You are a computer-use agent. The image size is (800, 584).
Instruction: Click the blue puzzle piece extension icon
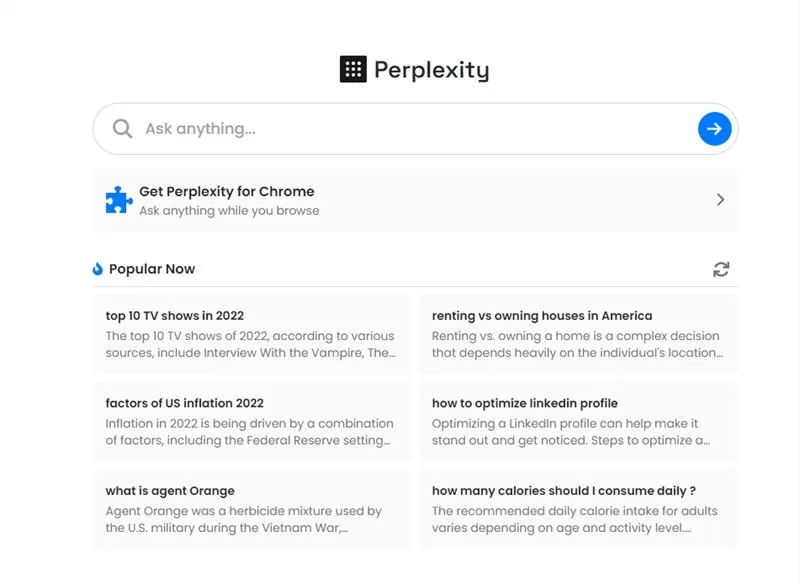119,200
